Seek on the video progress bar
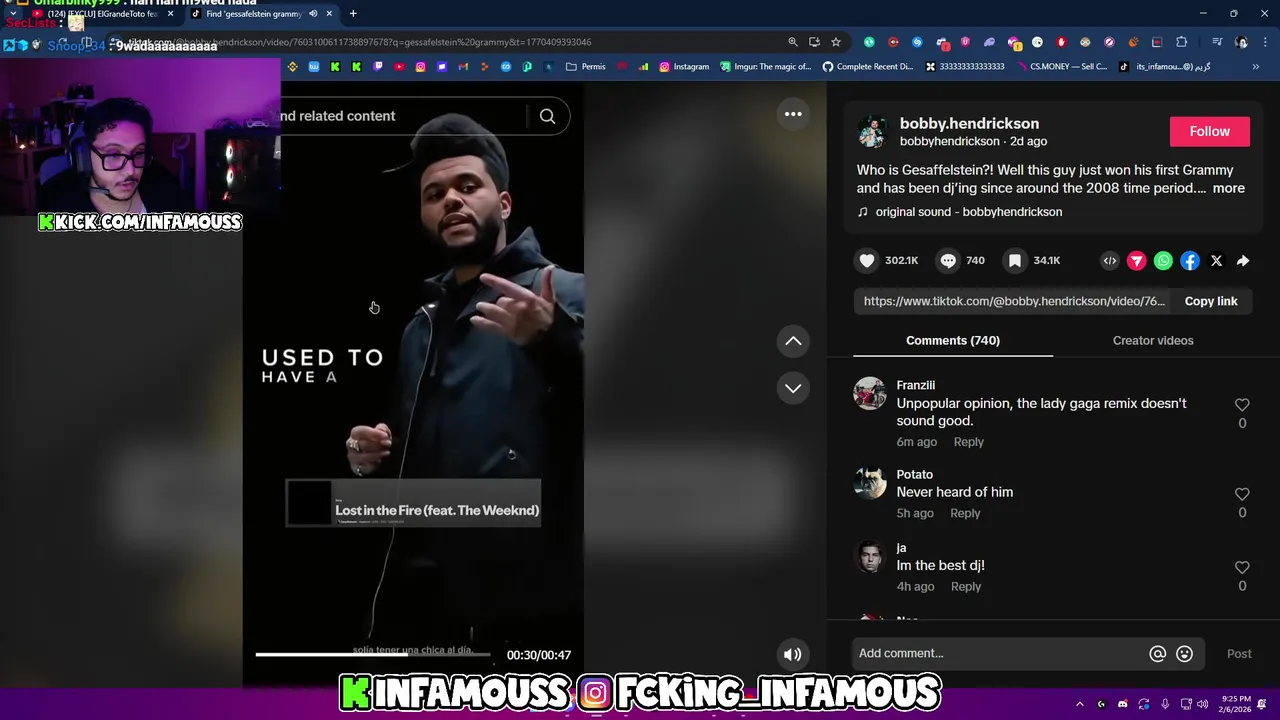This screenshot has height=720, width=1280. [x=373, y=655]
